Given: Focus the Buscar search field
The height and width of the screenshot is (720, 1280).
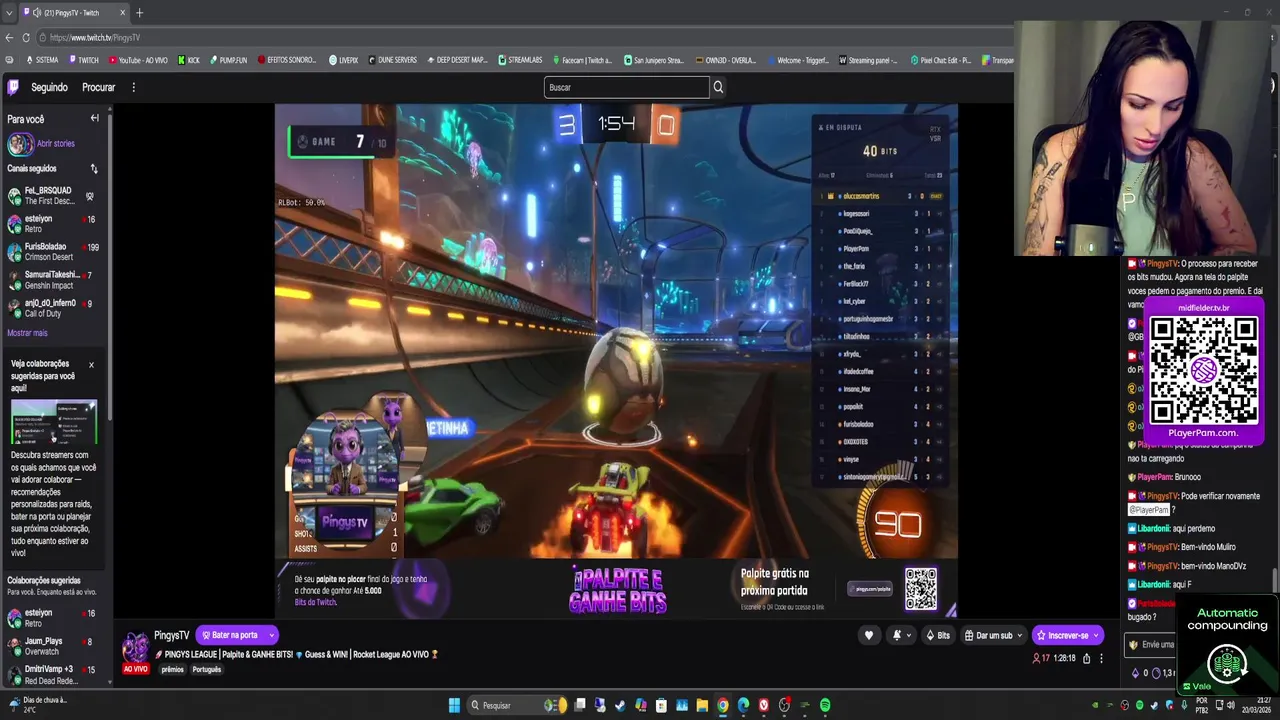Looking at the screenshot, I should [626, 87].
